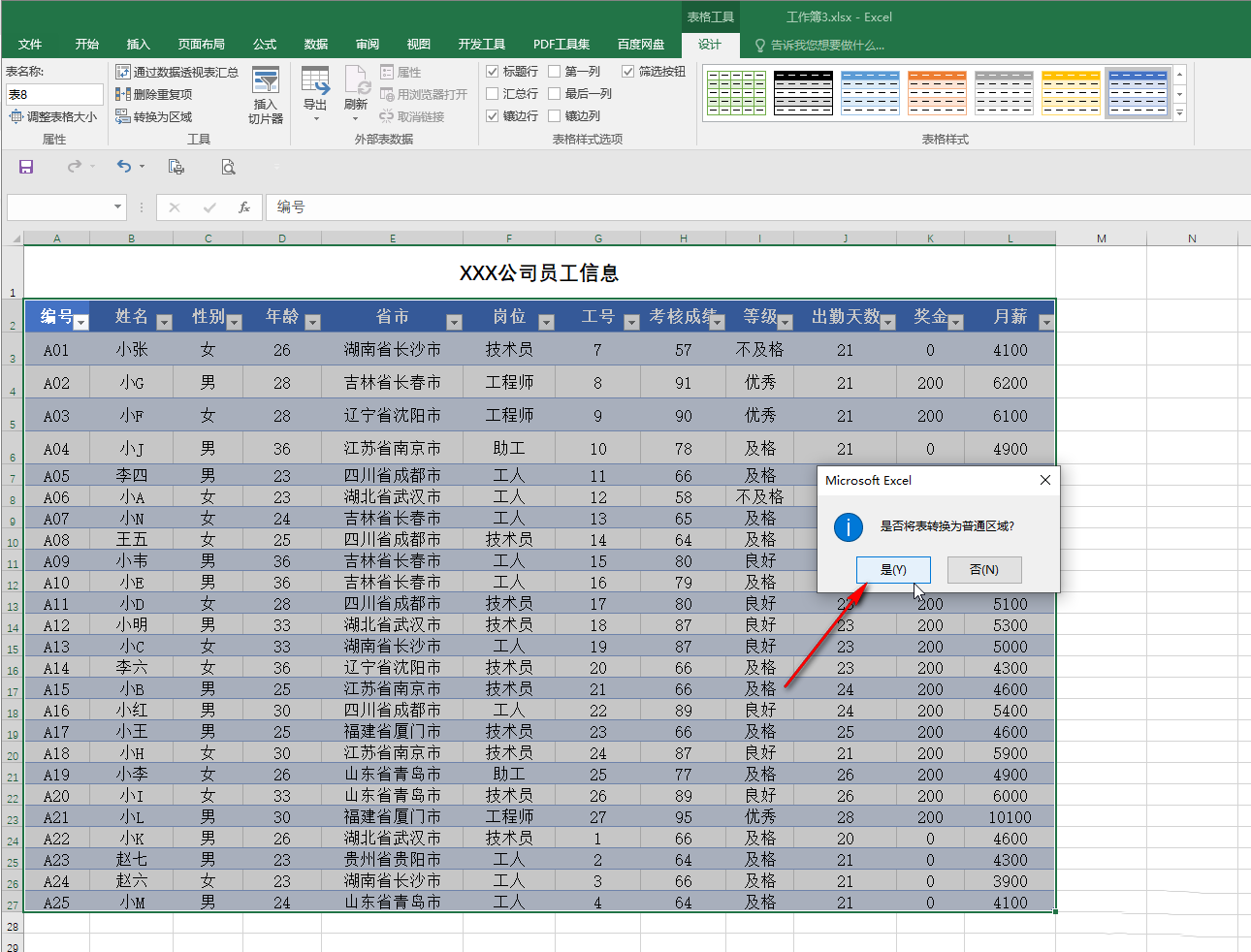Click the confirm checkmark in formula bar

pyautogui.click(x=209, y=207)
